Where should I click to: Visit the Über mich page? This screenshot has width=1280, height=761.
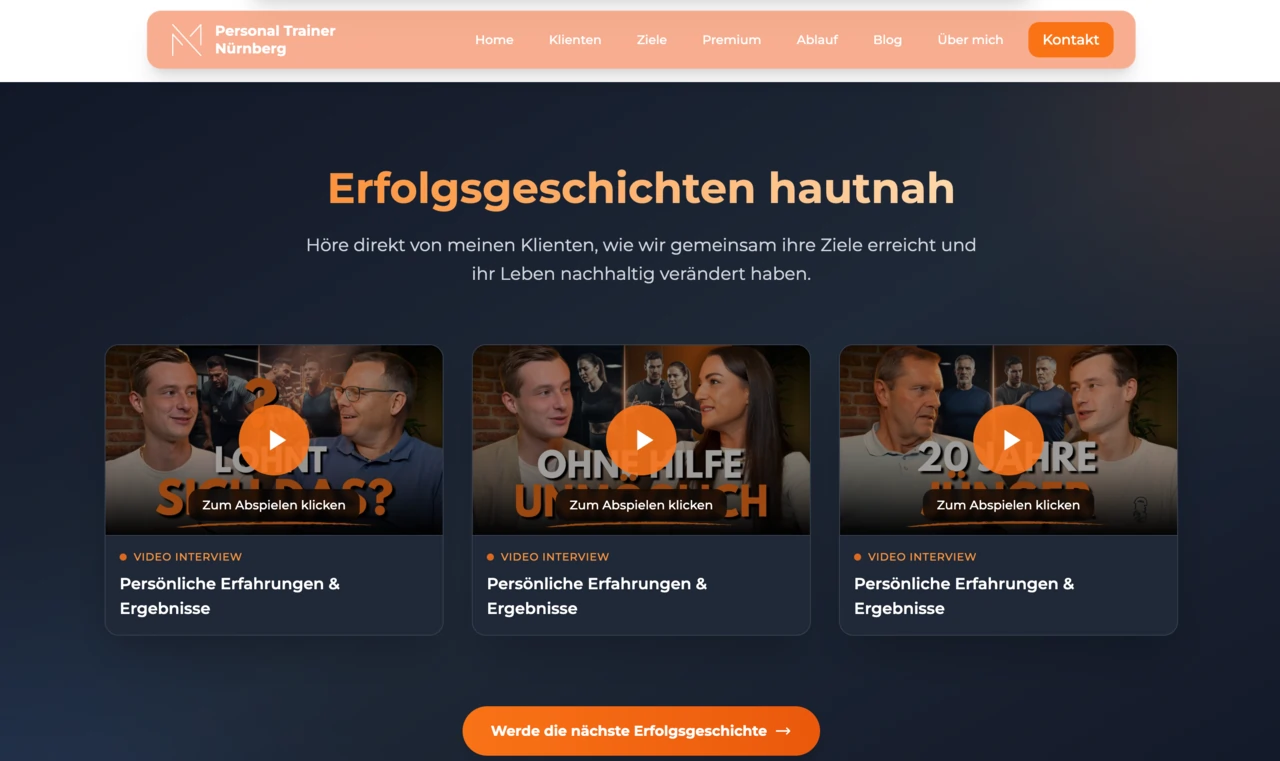coord(970,40)
